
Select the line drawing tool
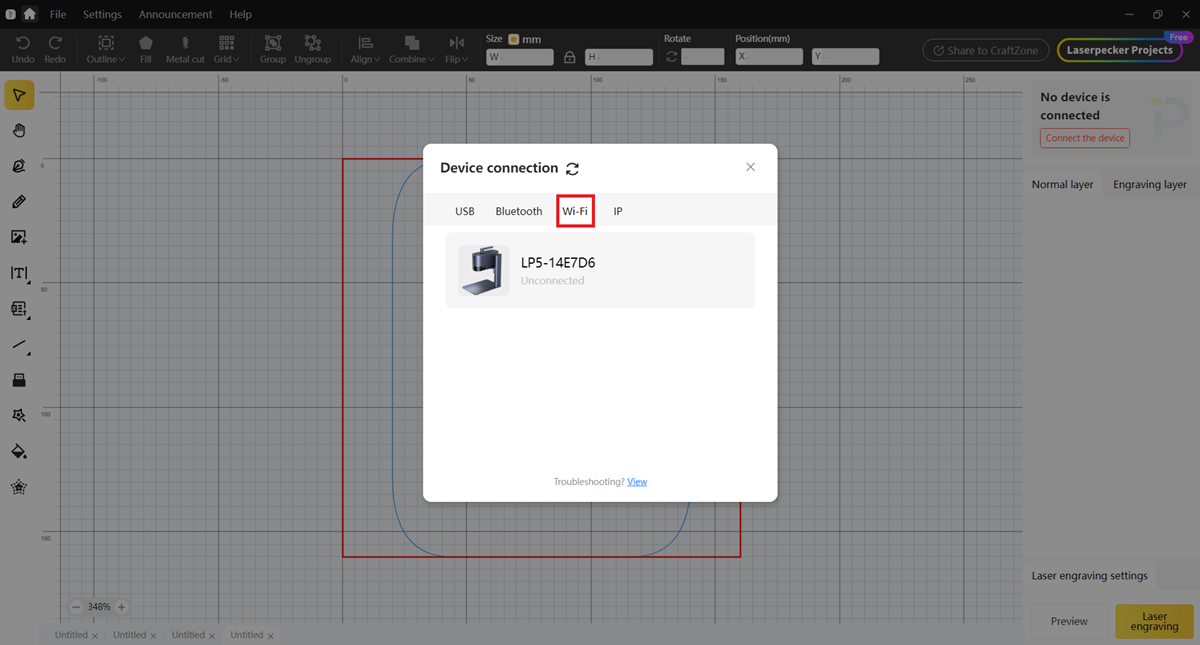click(19, 345)
